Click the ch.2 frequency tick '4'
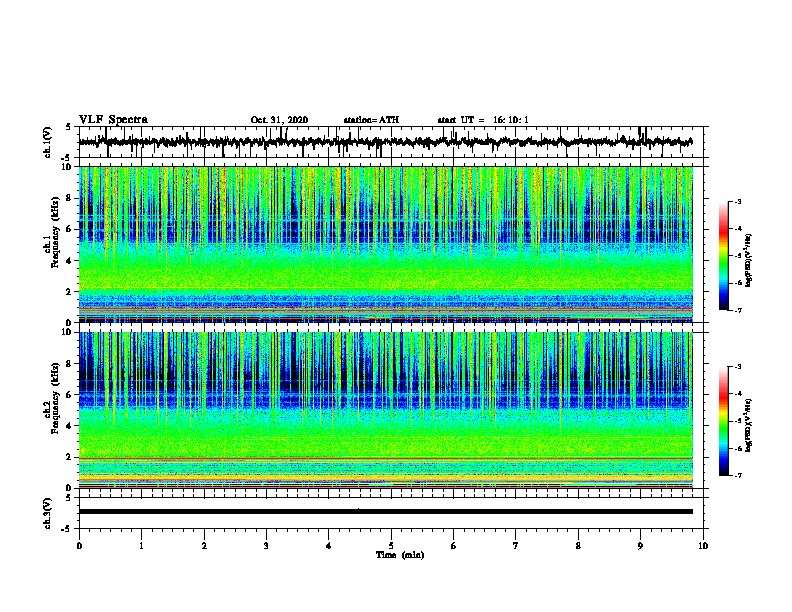 (x=70, y=426)
